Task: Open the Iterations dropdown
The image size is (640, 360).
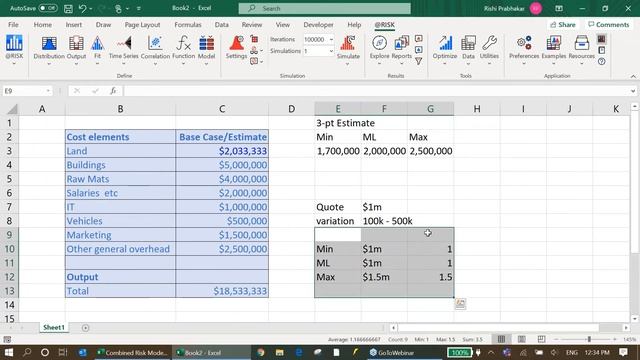Action: pos(331,40)
